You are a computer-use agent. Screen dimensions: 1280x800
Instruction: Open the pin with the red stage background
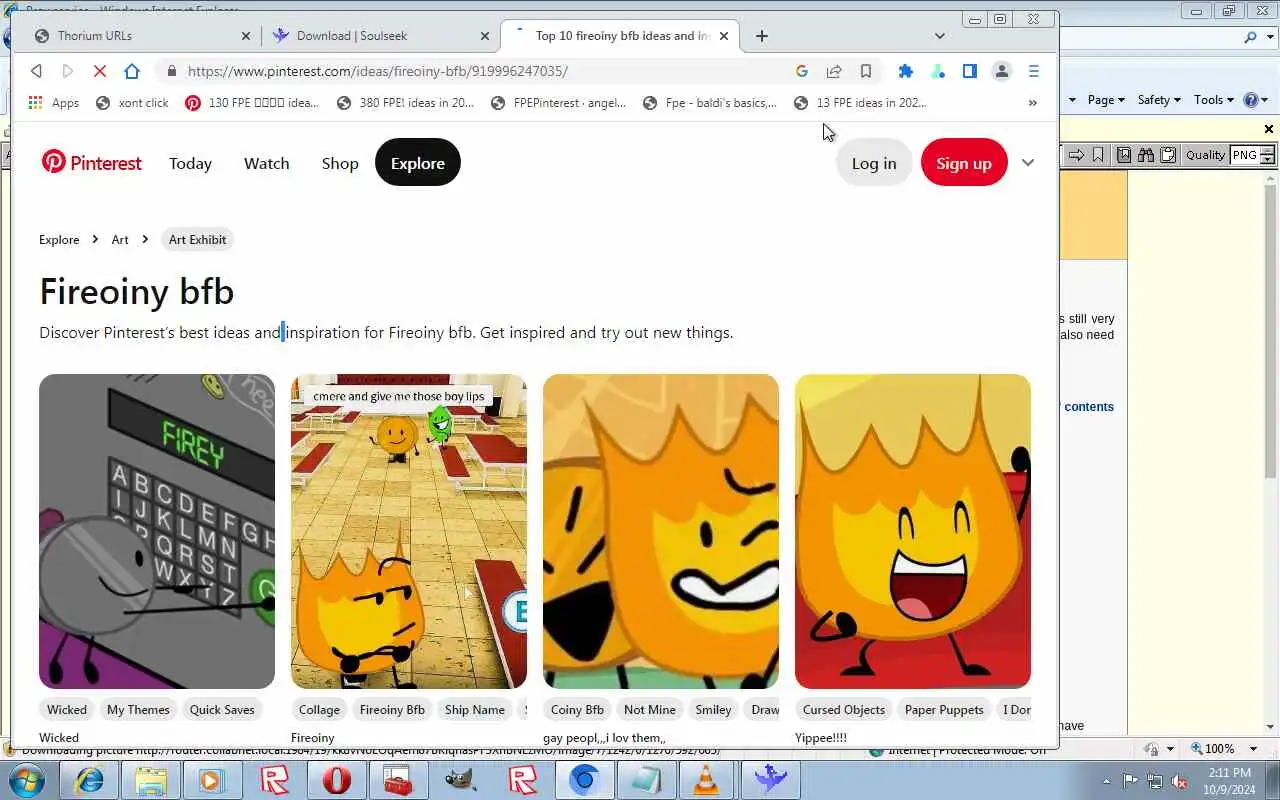(x=913, y=531)
